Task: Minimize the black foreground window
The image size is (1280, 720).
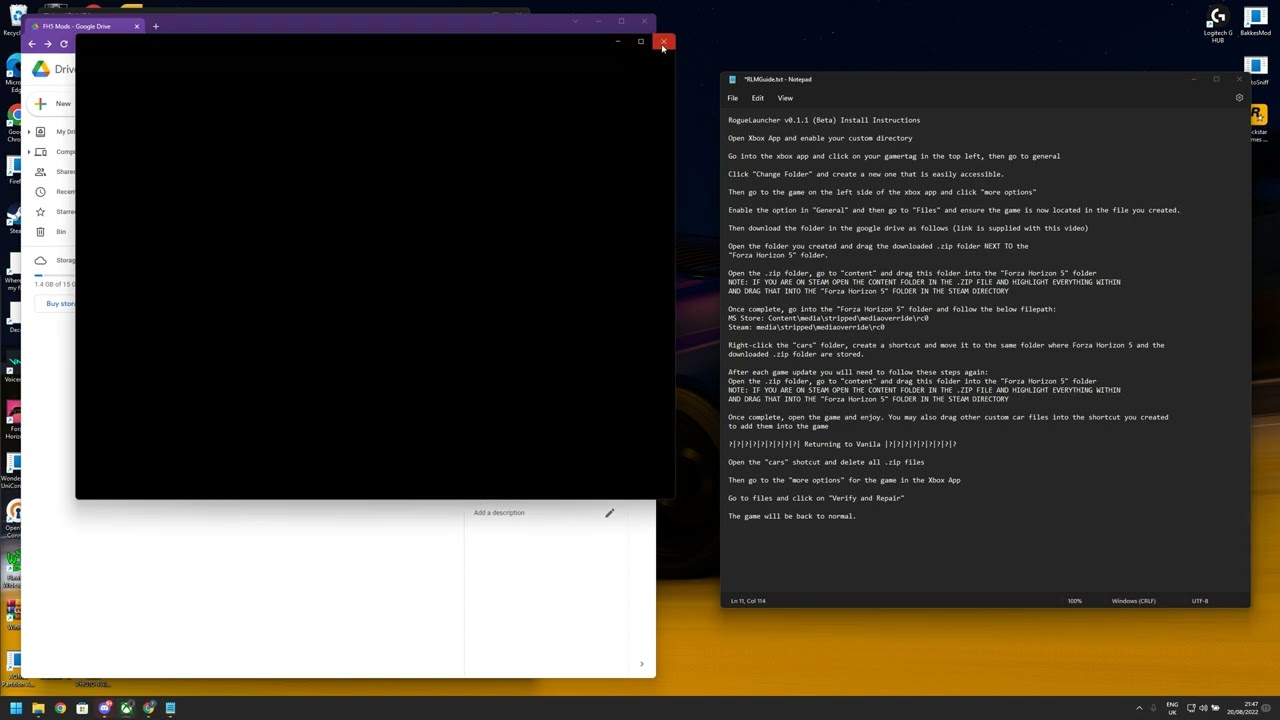Action: (x=618, y=42)
